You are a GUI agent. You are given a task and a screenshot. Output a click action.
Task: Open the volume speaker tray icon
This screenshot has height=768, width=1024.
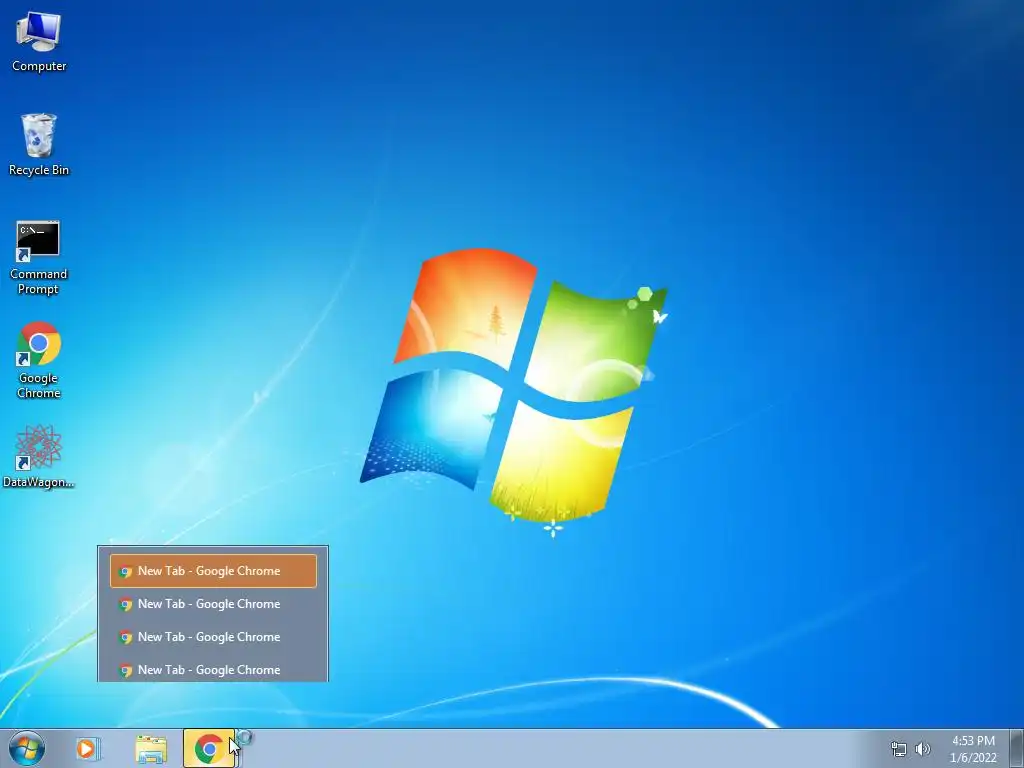tap(923, 749)
